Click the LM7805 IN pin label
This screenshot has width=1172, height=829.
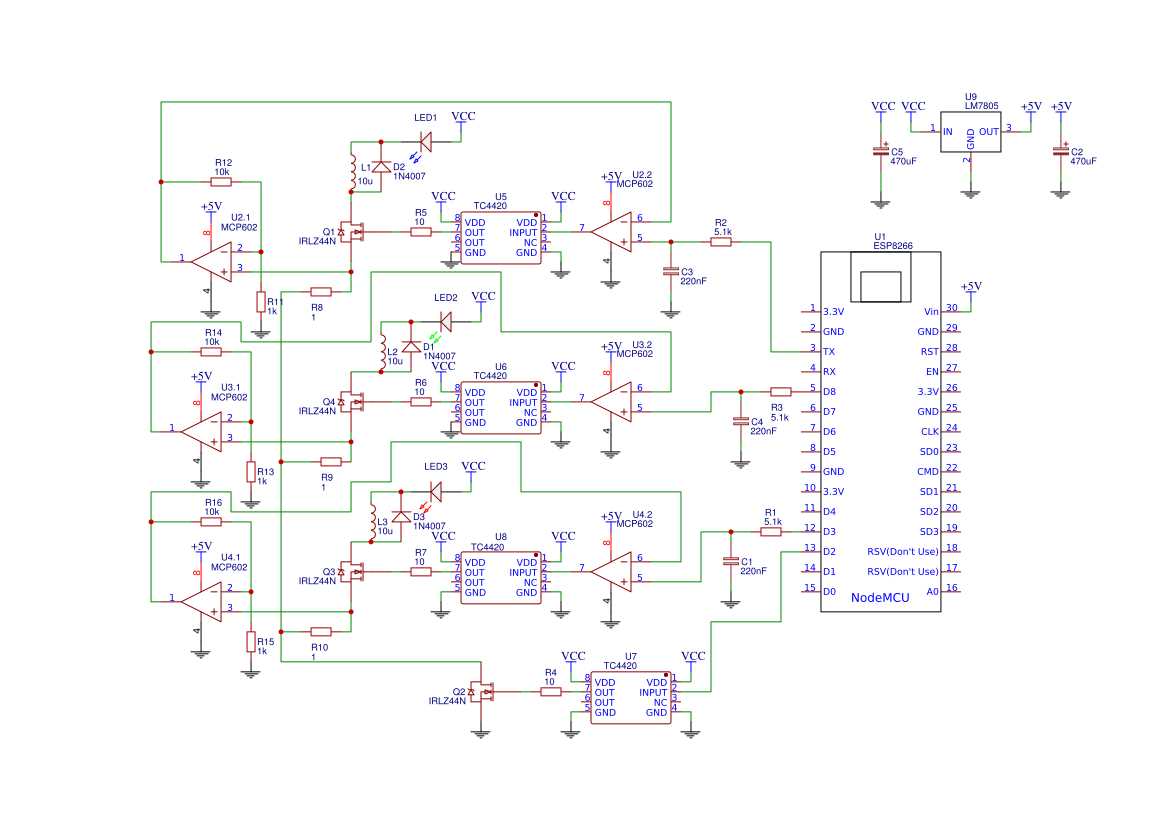[948, 132]
